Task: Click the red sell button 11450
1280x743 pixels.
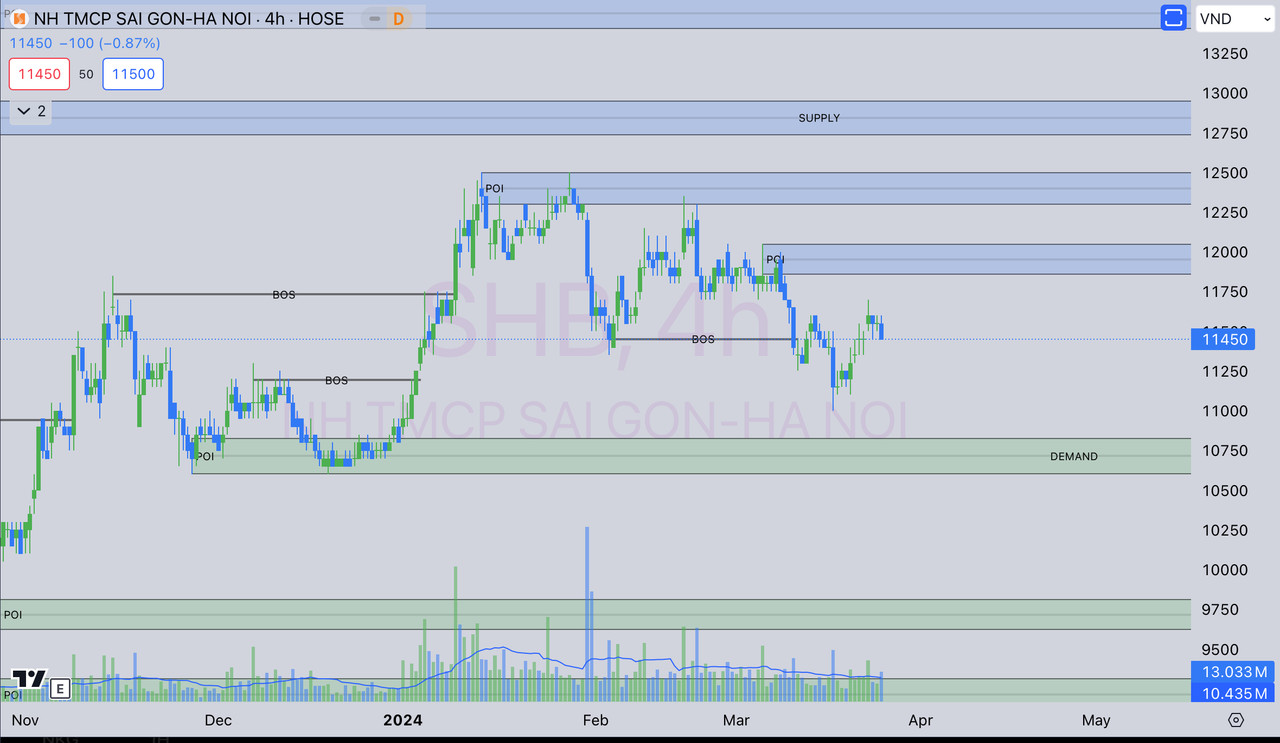Action: click(x=39, y=74)
